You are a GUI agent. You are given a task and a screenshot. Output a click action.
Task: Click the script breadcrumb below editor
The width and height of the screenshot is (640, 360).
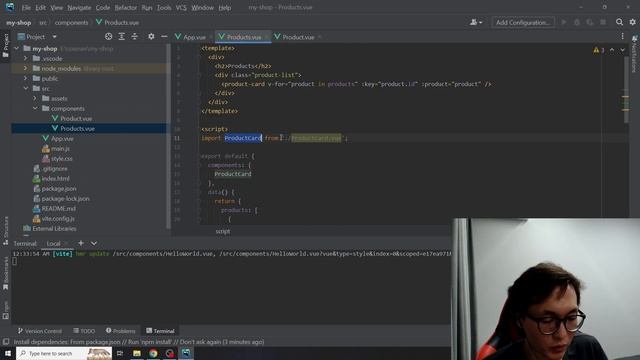tap(222, 231)
